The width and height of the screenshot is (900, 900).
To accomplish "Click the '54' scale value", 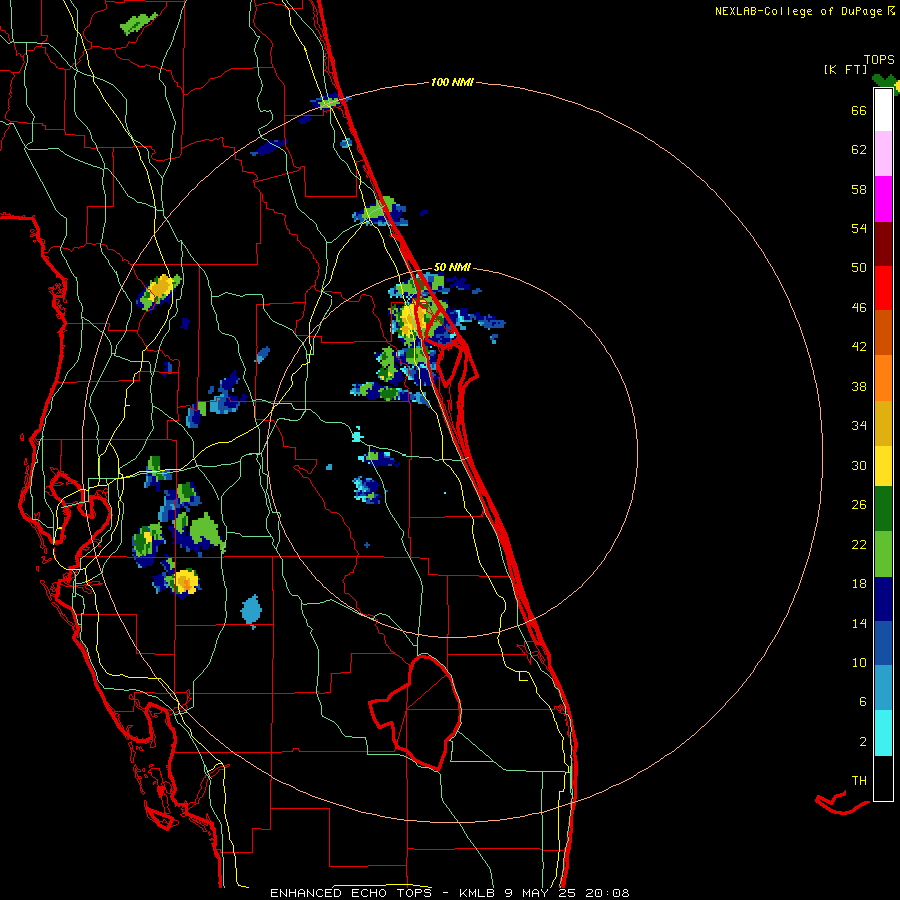I will [x=859, y=228].
